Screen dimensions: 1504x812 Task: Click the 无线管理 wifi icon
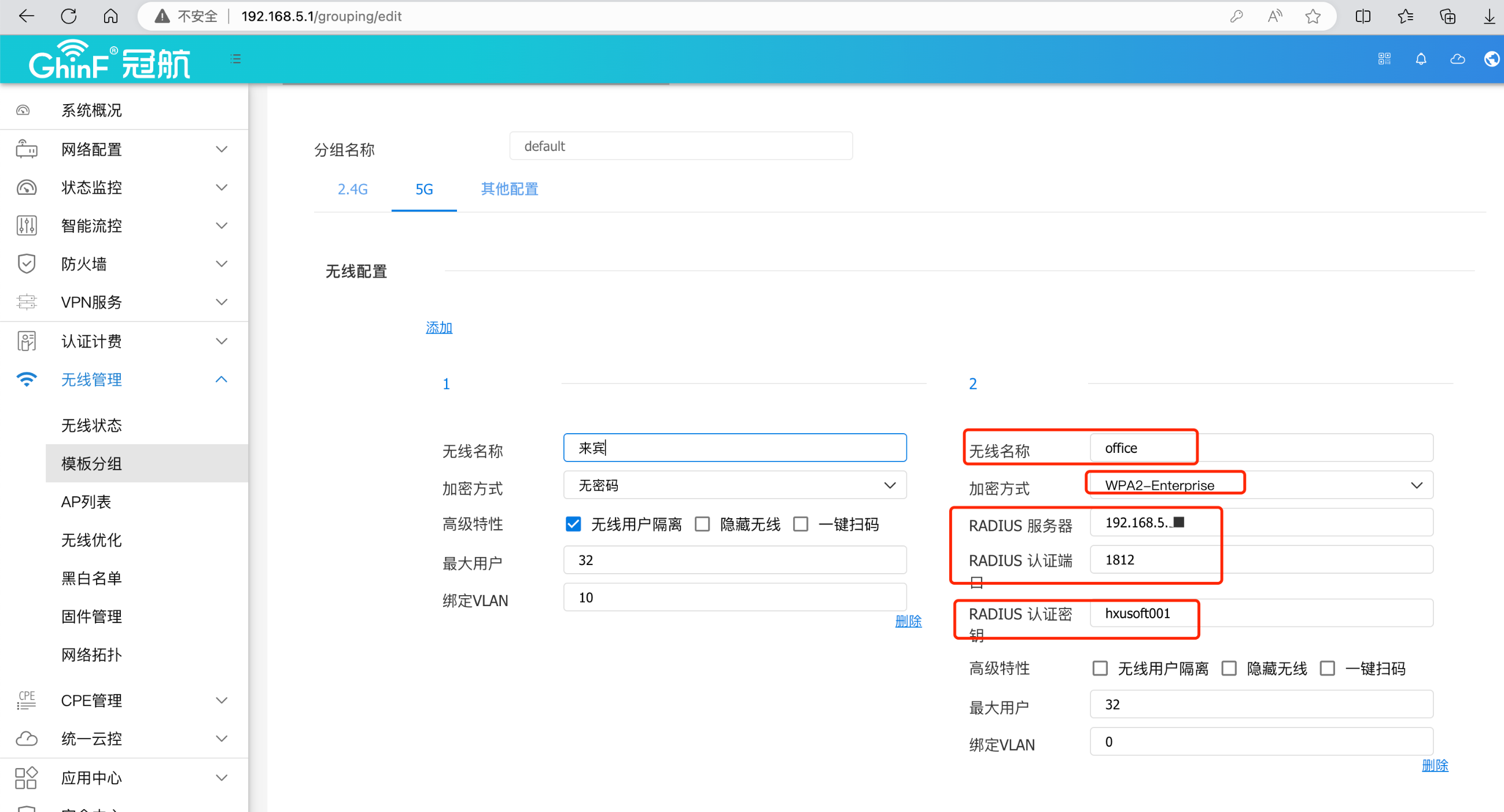click(26, 379)
